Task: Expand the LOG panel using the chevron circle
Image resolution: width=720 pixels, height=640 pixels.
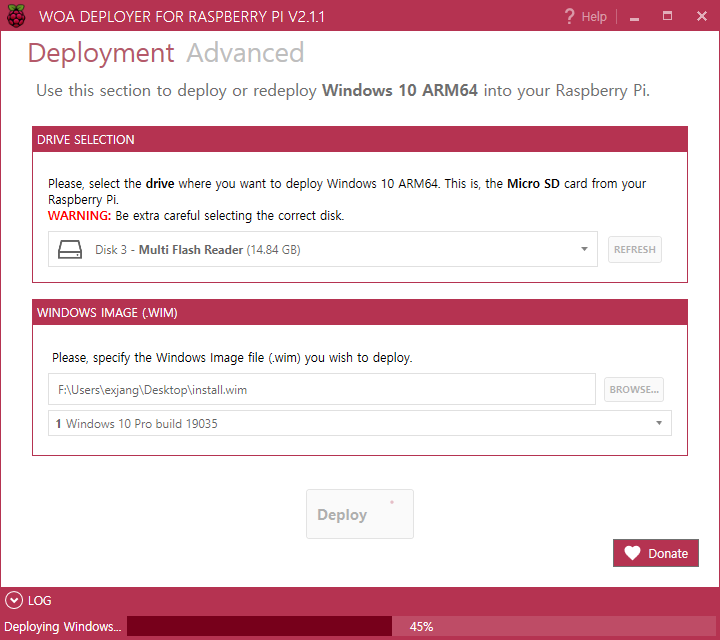Action: click(x=14, y=600)
